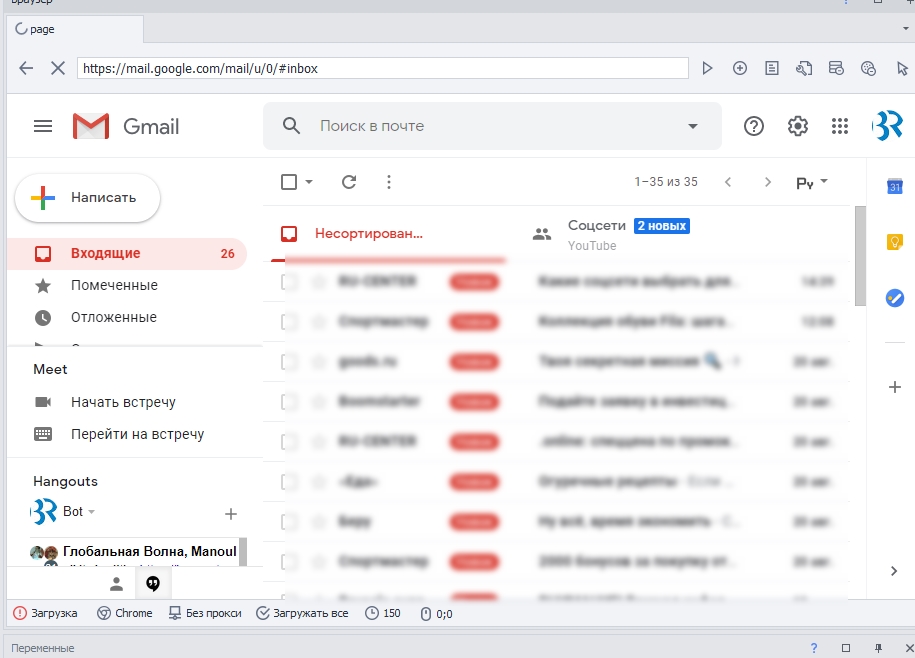Open help for the Переменные panel
Viewport: 915px width, 658px height.
813,648
